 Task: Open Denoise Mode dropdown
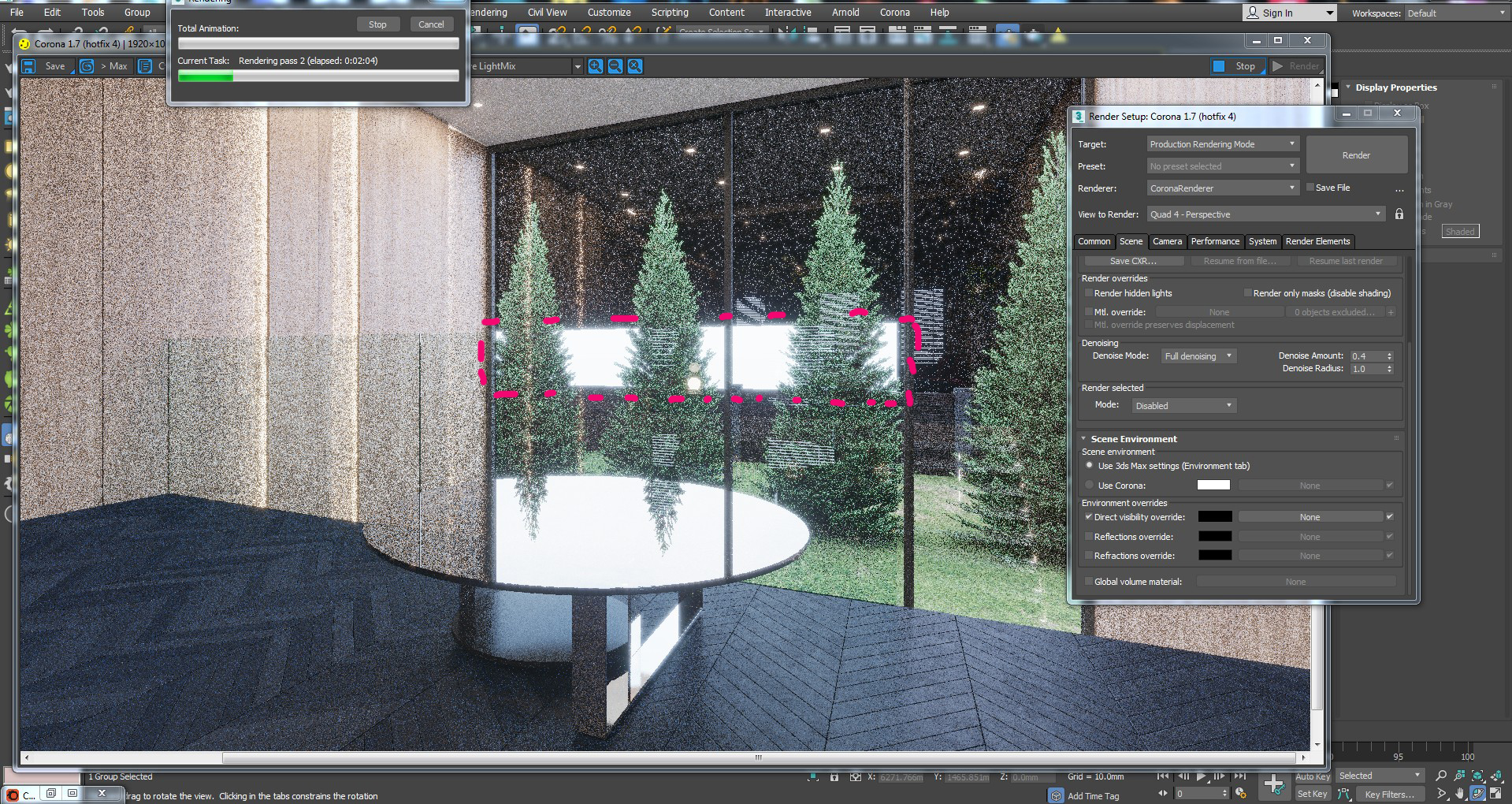[1198, 356]
